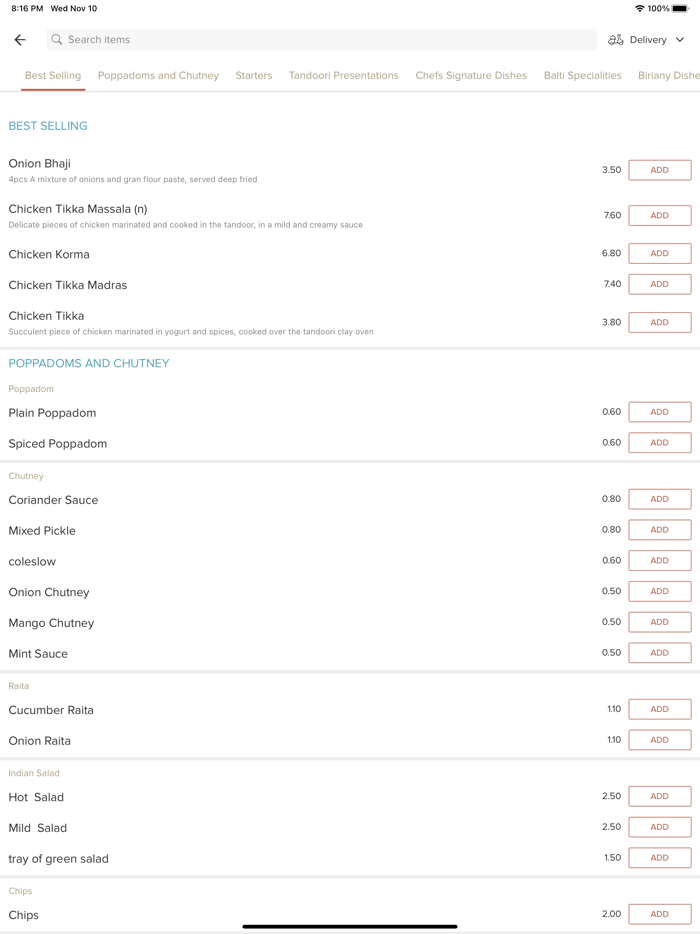Open the Balti Specialities tab
Screen dimensions: 700x934
[582, 75]
